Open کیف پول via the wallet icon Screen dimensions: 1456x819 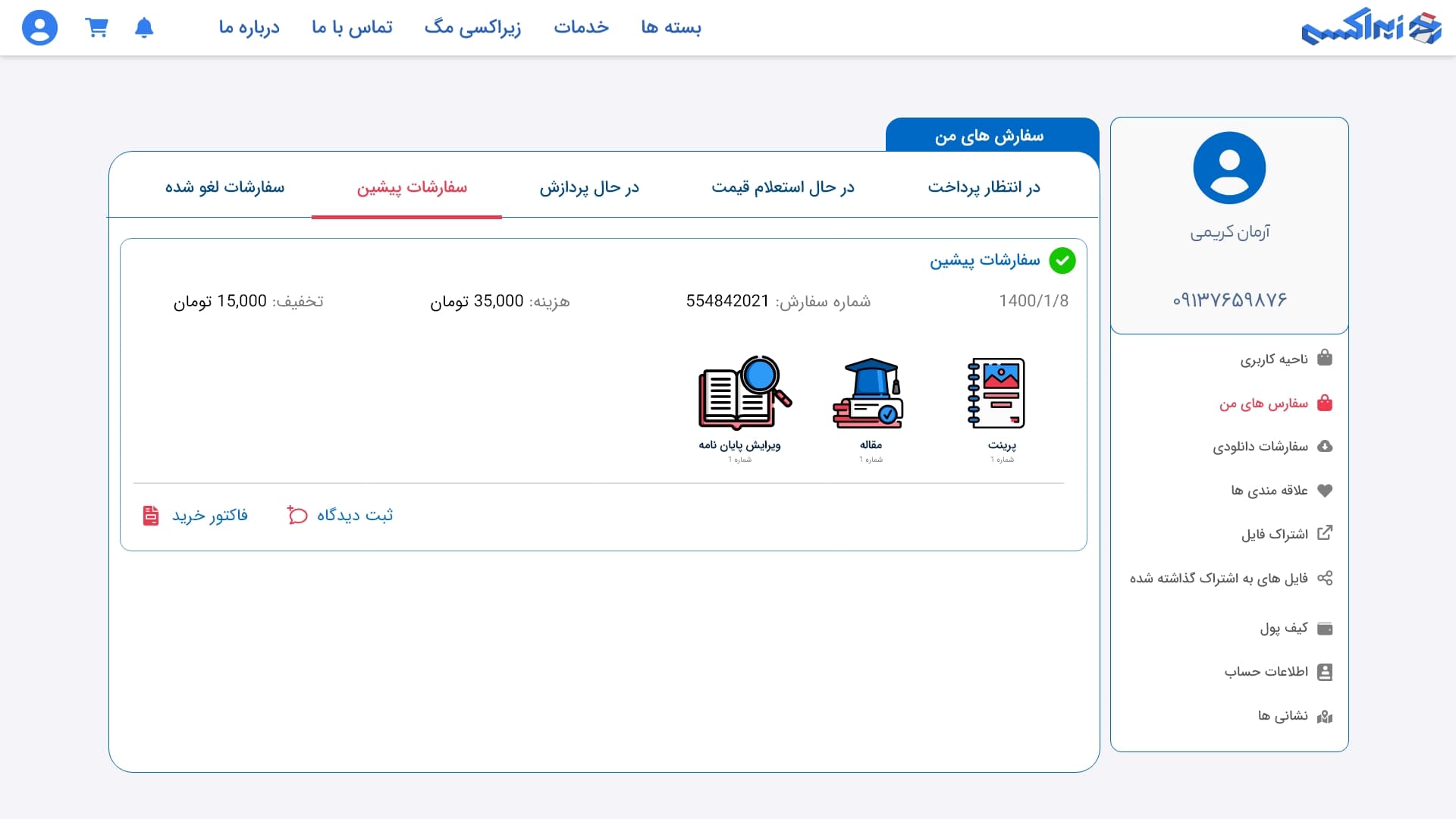(x=1326, y=627)
